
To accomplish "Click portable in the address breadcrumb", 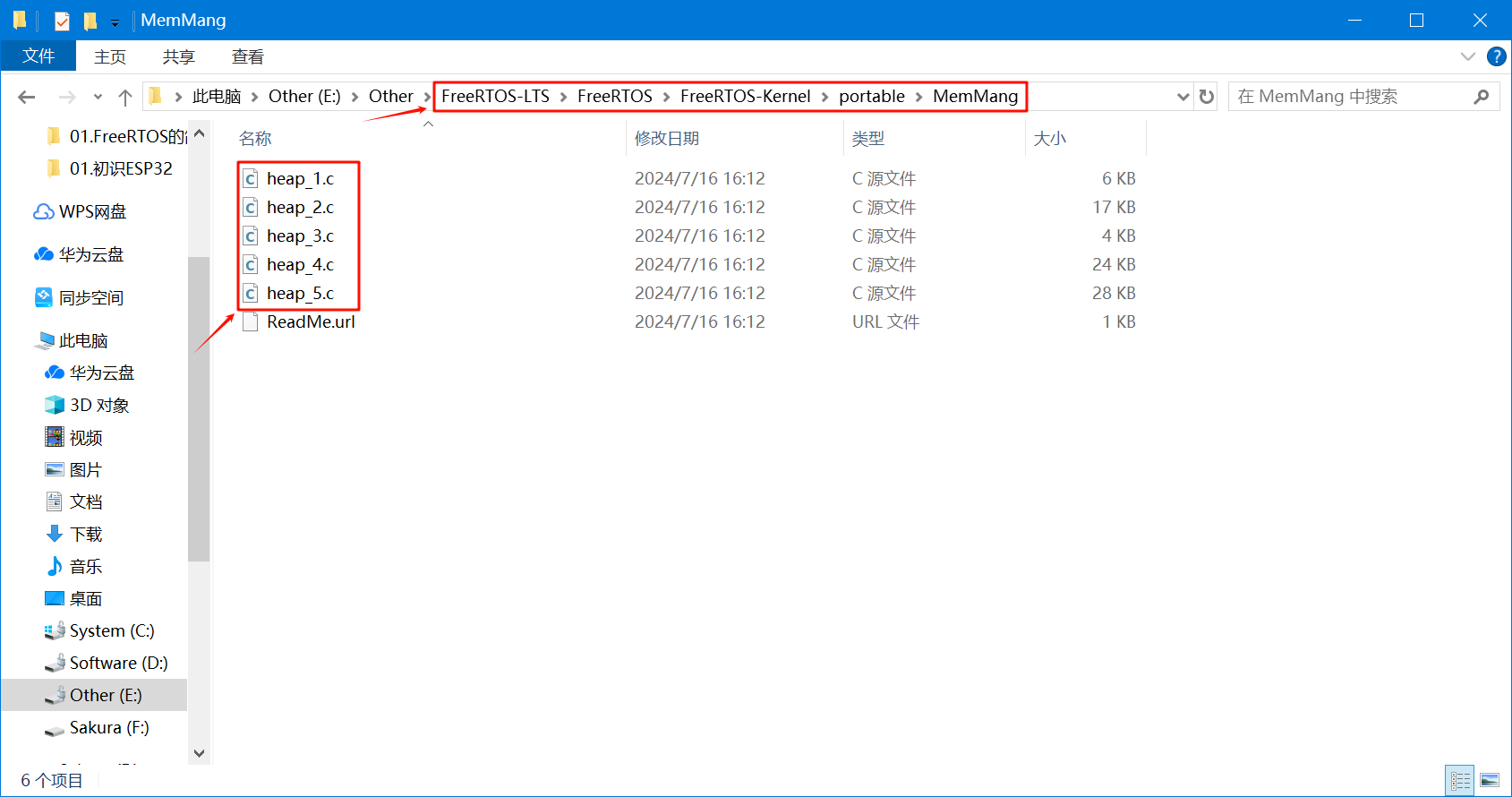I will [872, 96].
